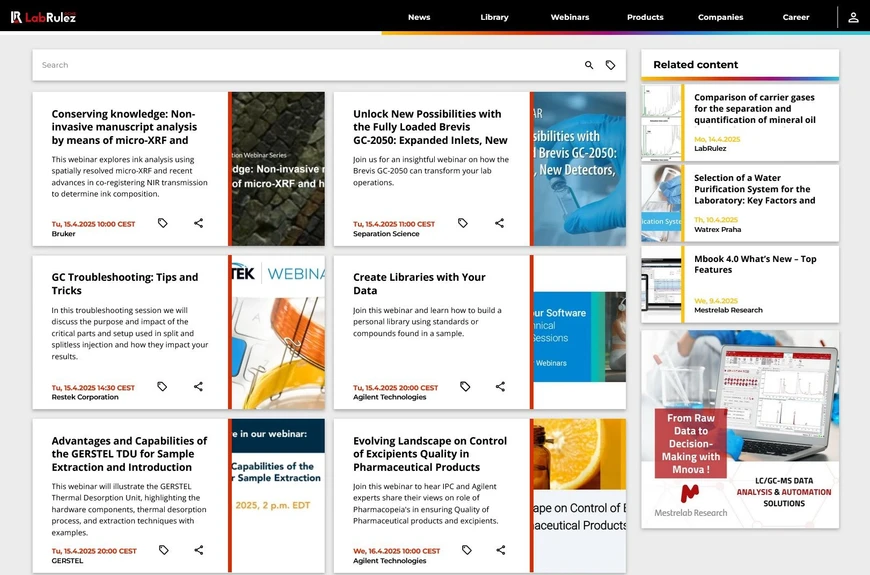Open the News menu
This screenshot has height=575, width=870.
point(419,17)
